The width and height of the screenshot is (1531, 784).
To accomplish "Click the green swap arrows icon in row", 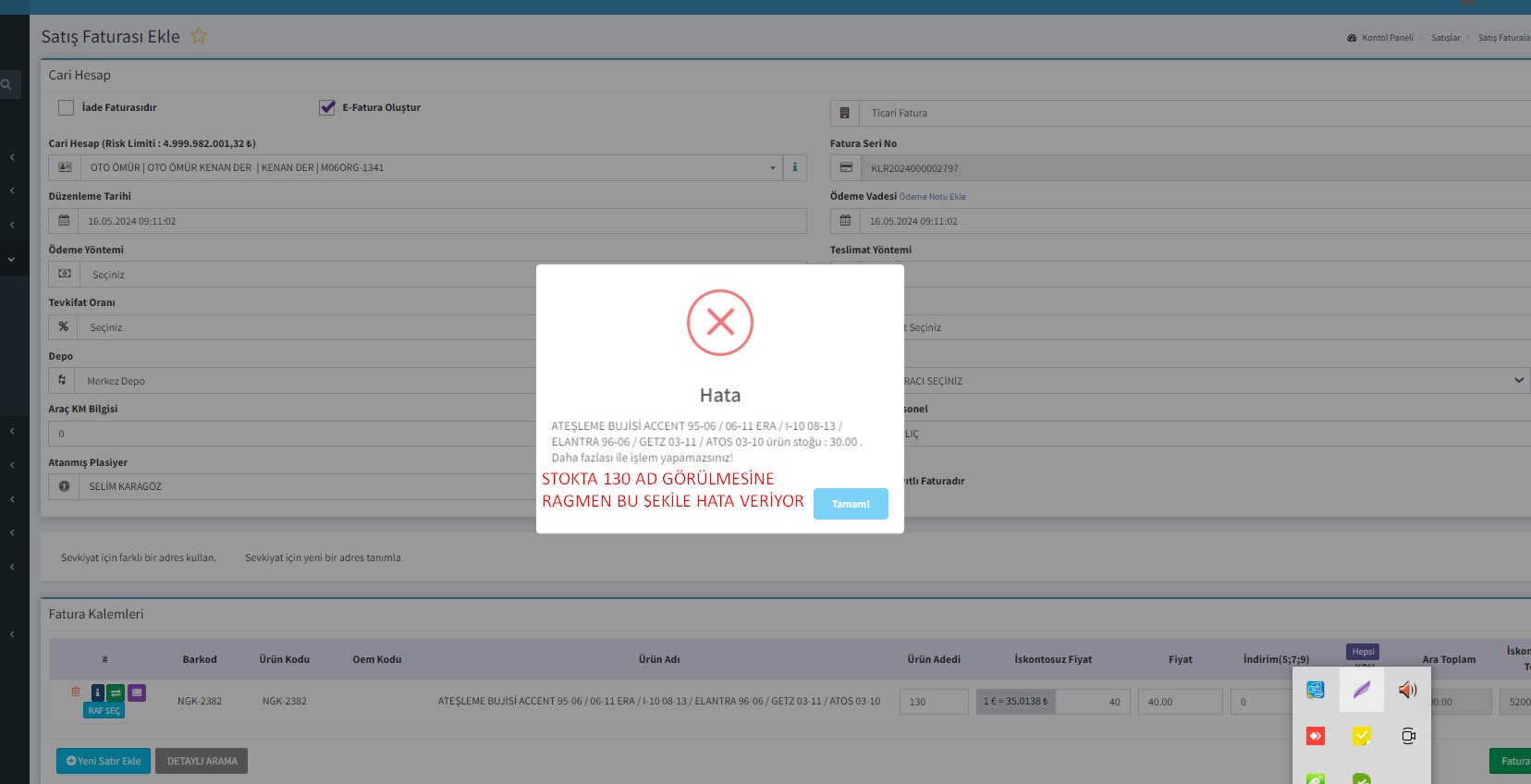I will [x=116, y=692].
